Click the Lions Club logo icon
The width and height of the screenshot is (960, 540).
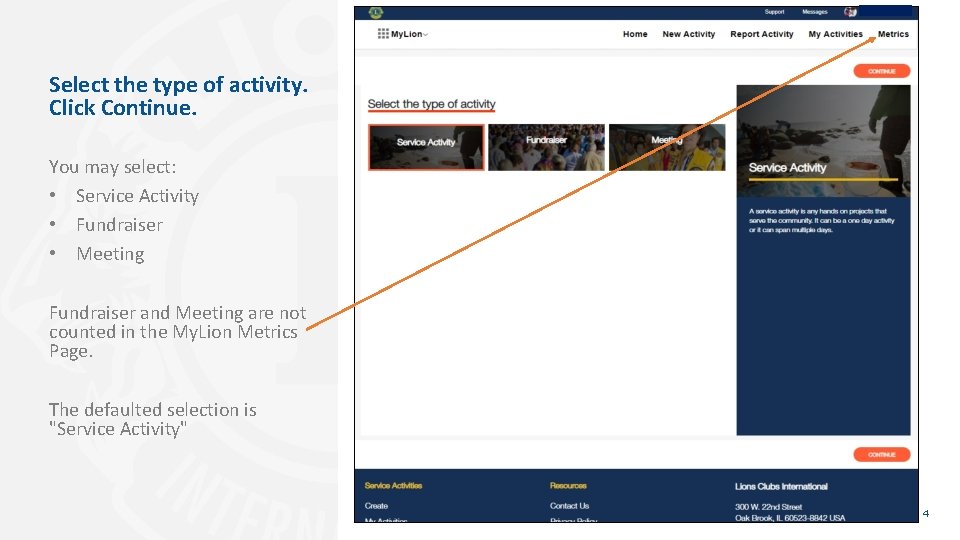pos(376,12)
